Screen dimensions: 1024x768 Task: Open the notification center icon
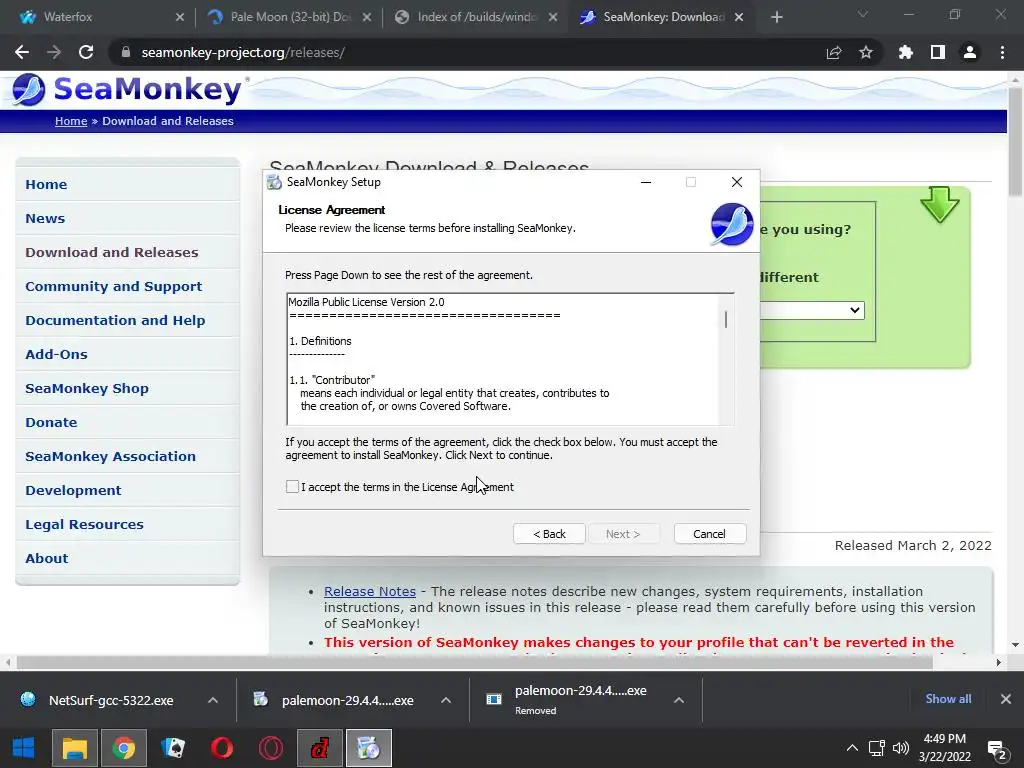(997, 749)
